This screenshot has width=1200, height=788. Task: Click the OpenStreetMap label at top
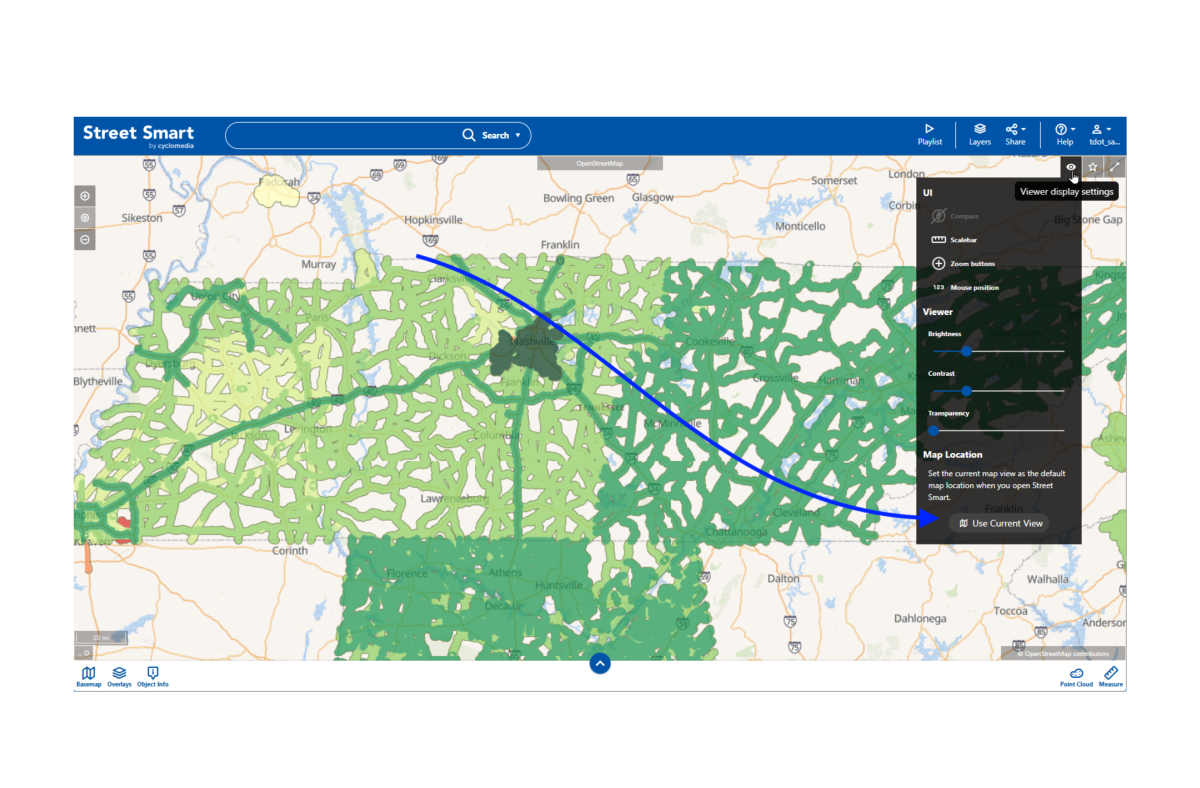pyautogui.click(x=600, y=162)
